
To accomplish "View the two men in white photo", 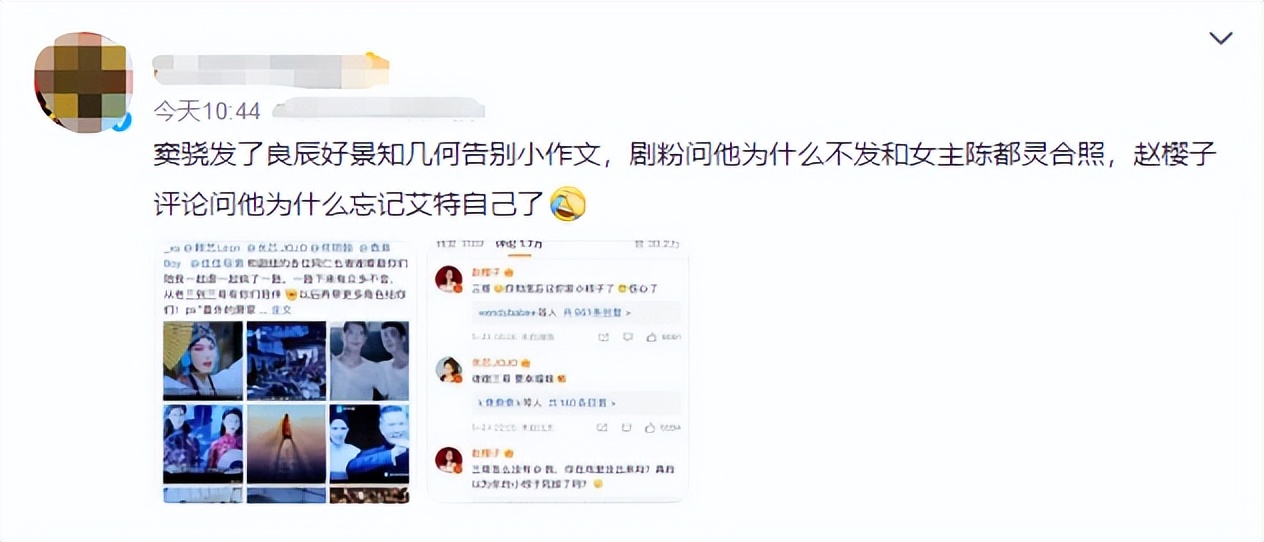I will (x=369, y=360).
